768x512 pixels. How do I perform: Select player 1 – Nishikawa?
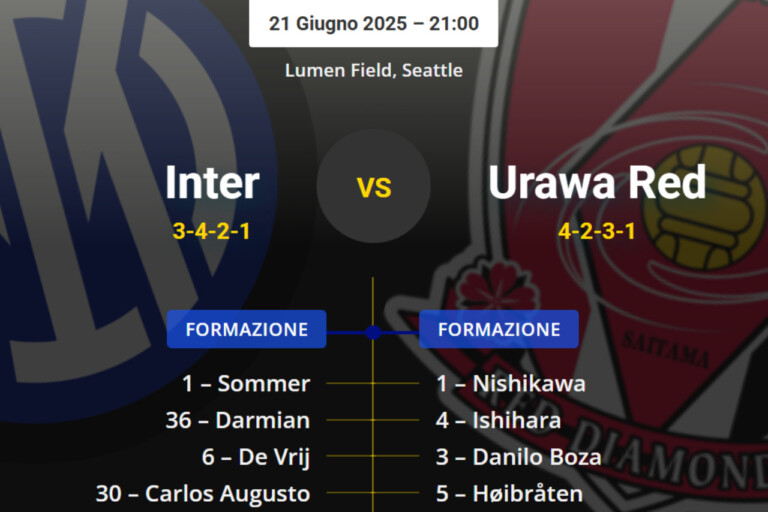pos(511,383)
